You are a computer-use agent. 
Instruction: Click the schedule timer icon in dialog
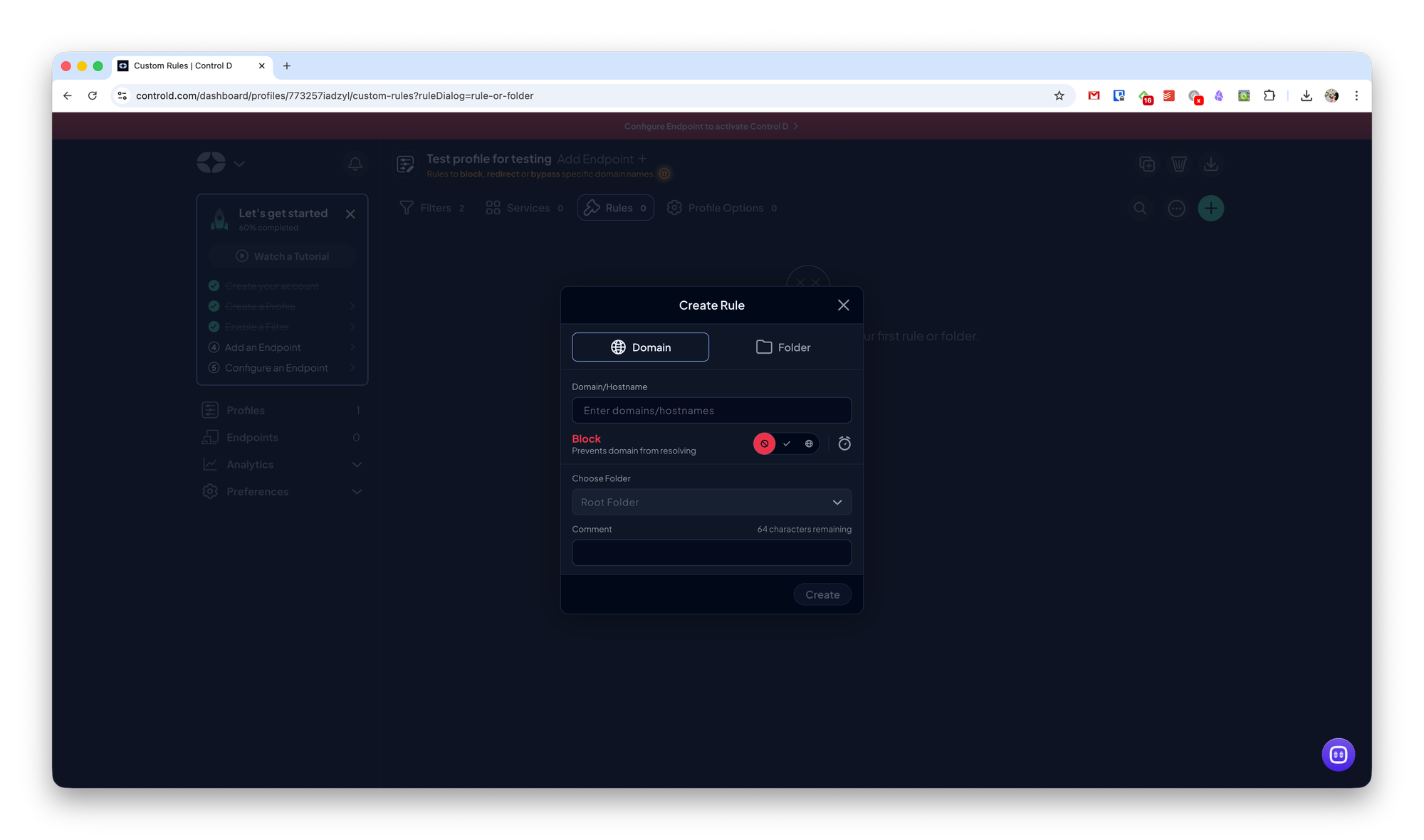844,443
